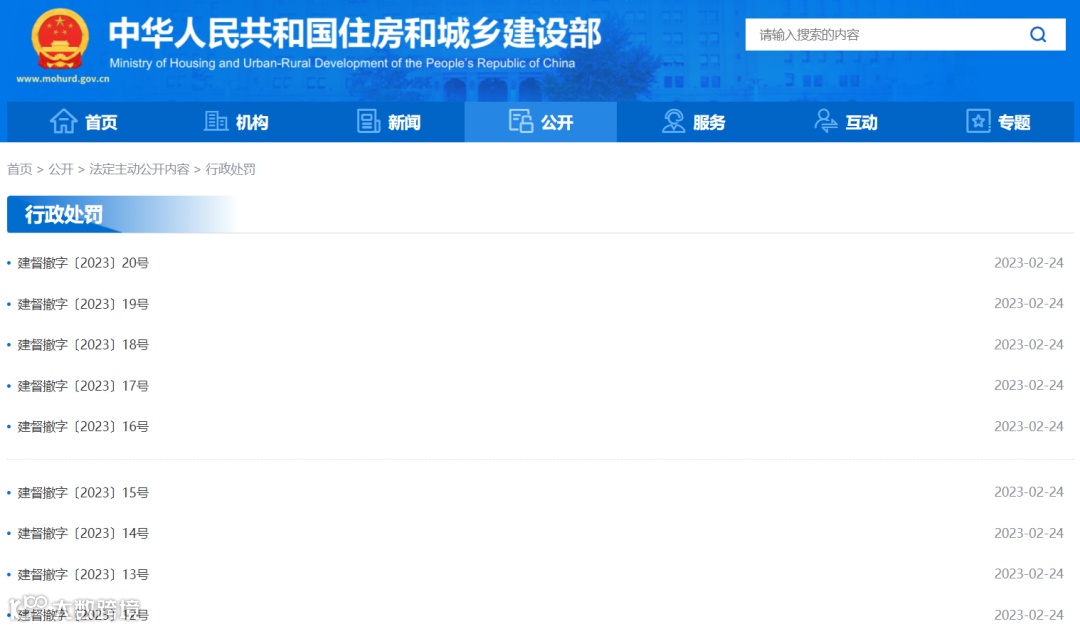Click the date beside 13号 entry
Image resolution: width=1080 pixels, height=629 pixels.
pos(1028,574)
